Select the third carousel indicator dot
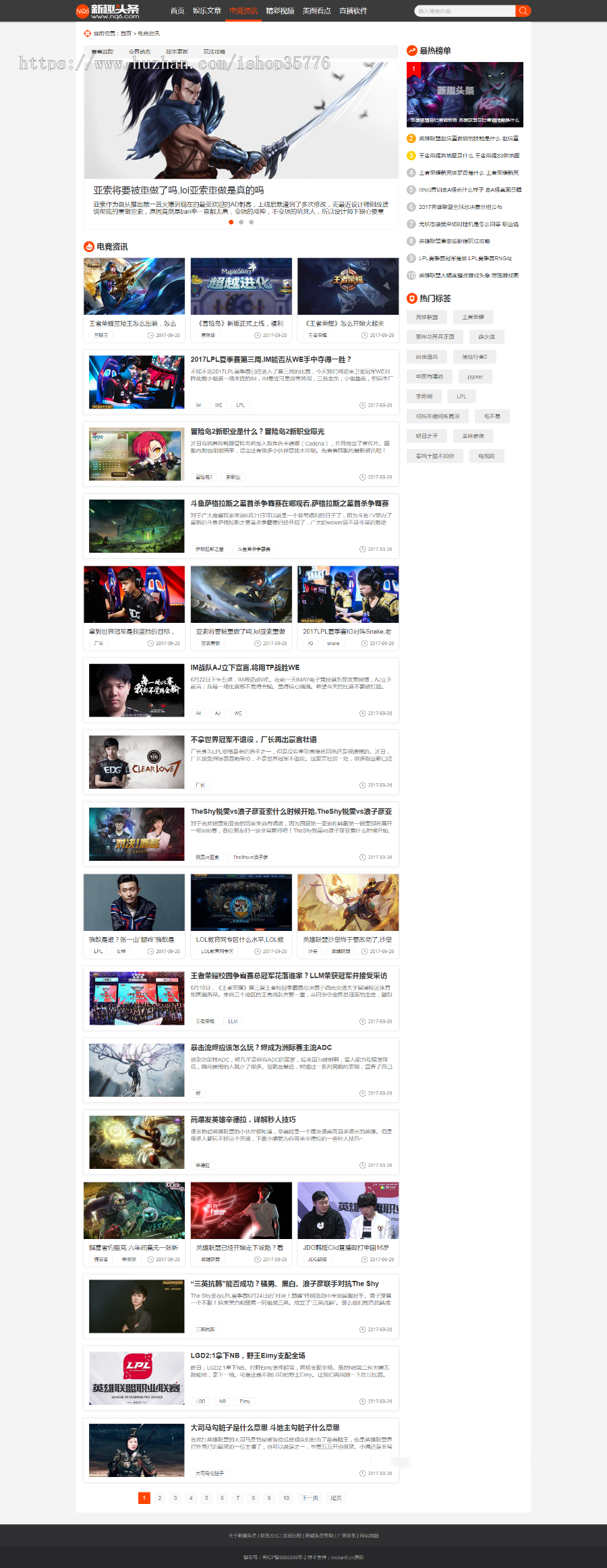The height and width of the screenshot is (1568, 607). pos(252,222)
